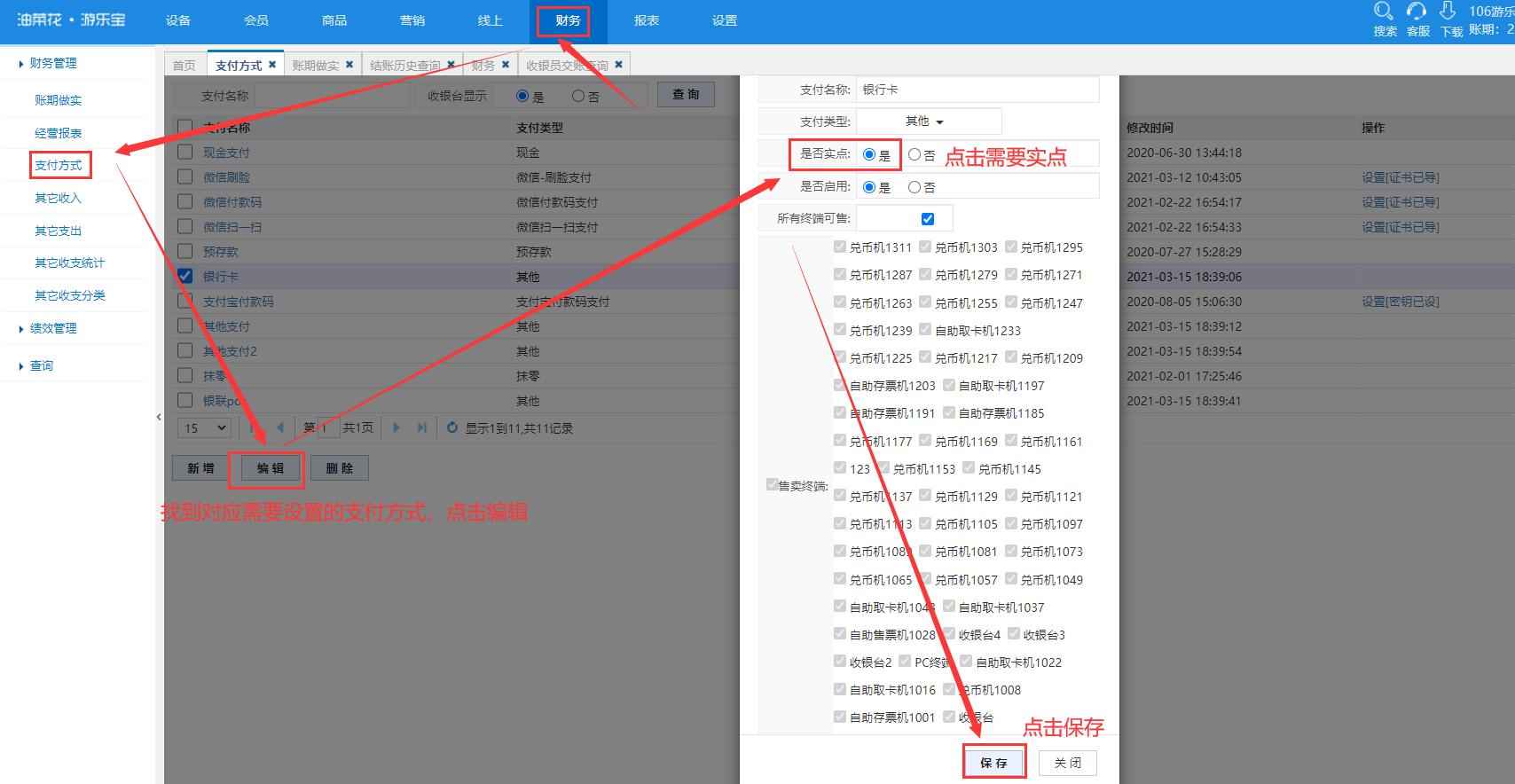Toggle the 所有终端可售 checkbox
This screenshot has height=784, width=1515.
[928, 219]
